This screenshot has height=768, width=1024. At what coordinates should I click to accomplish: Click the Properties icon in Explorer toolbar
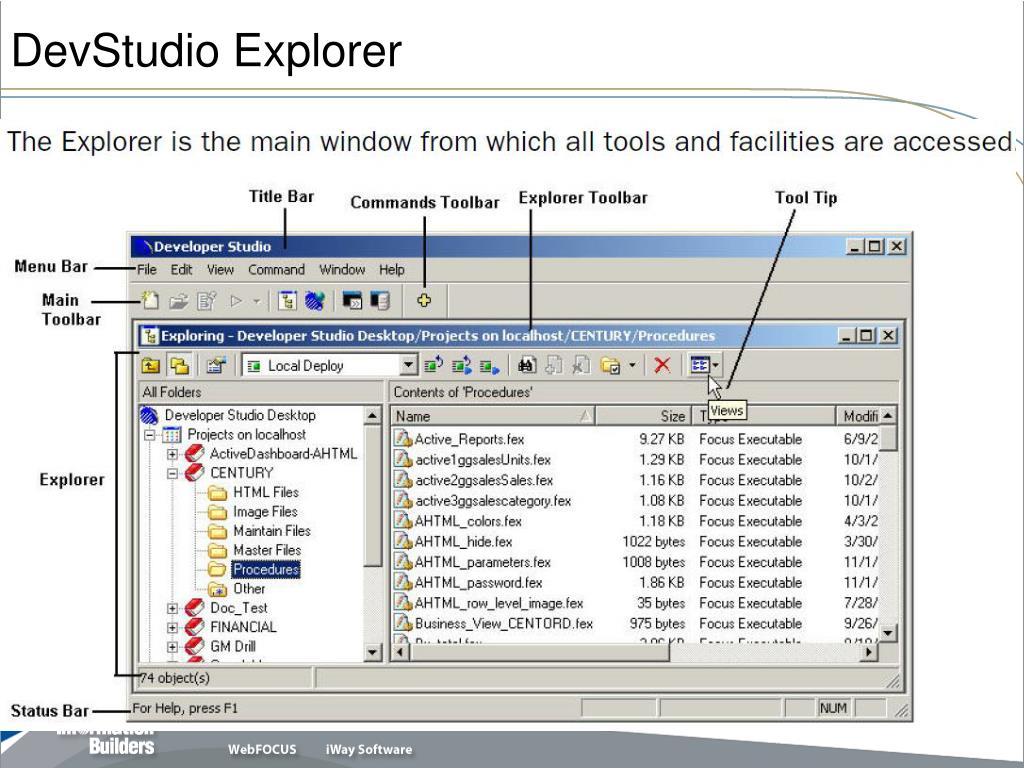pyautogui.click(x=216, y=365)
